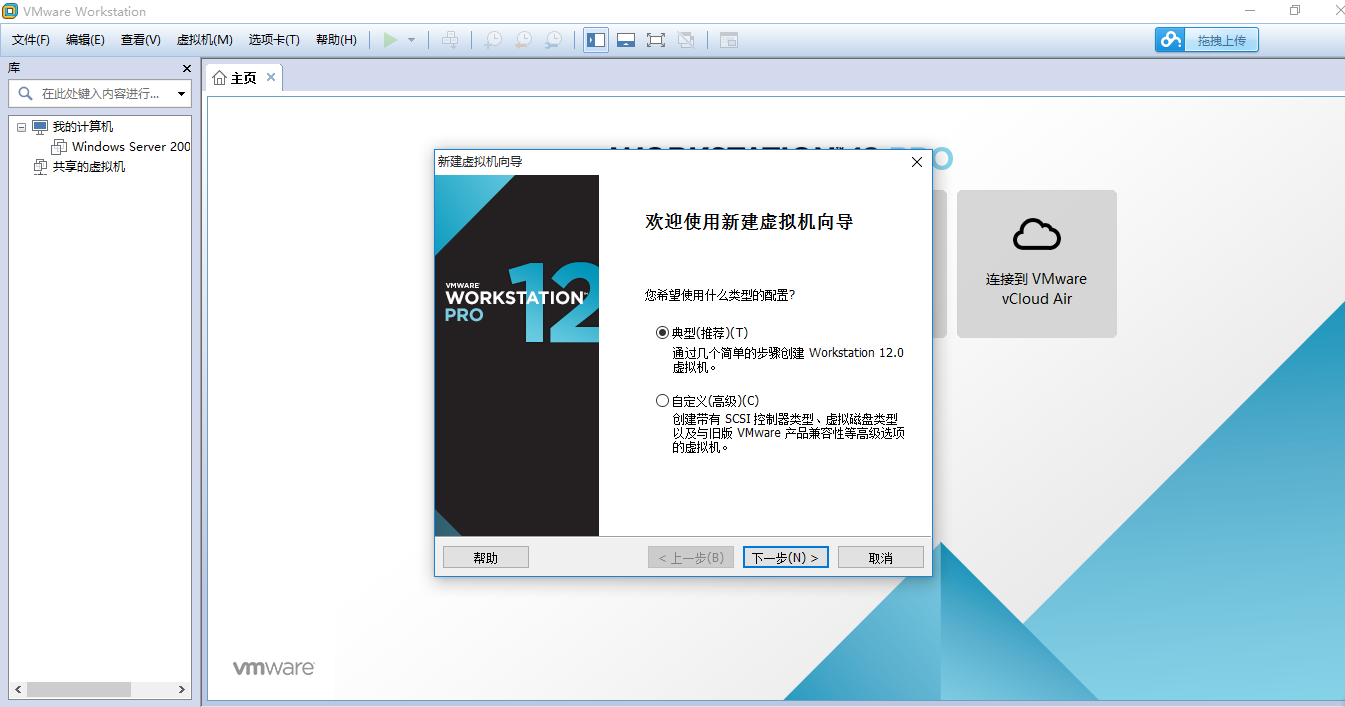1345x707 pixels.
Task: Restore down the VMware Workstation window
Action: coord(1295,11)
